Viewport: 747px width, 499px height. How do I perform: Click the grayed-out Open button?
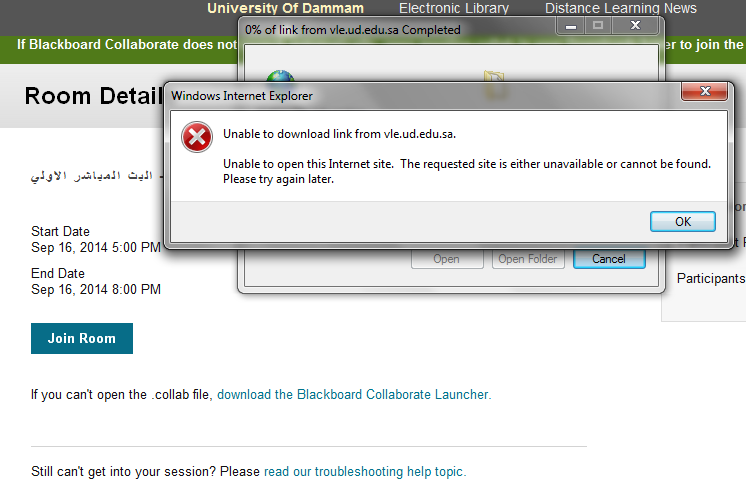pyautogui.click(x=446, y=259)
